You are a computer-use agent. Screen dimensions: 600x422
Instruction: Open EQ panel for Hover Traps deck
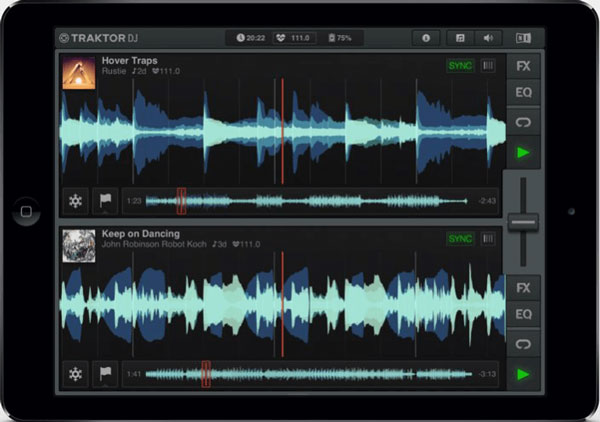[523, 94]
